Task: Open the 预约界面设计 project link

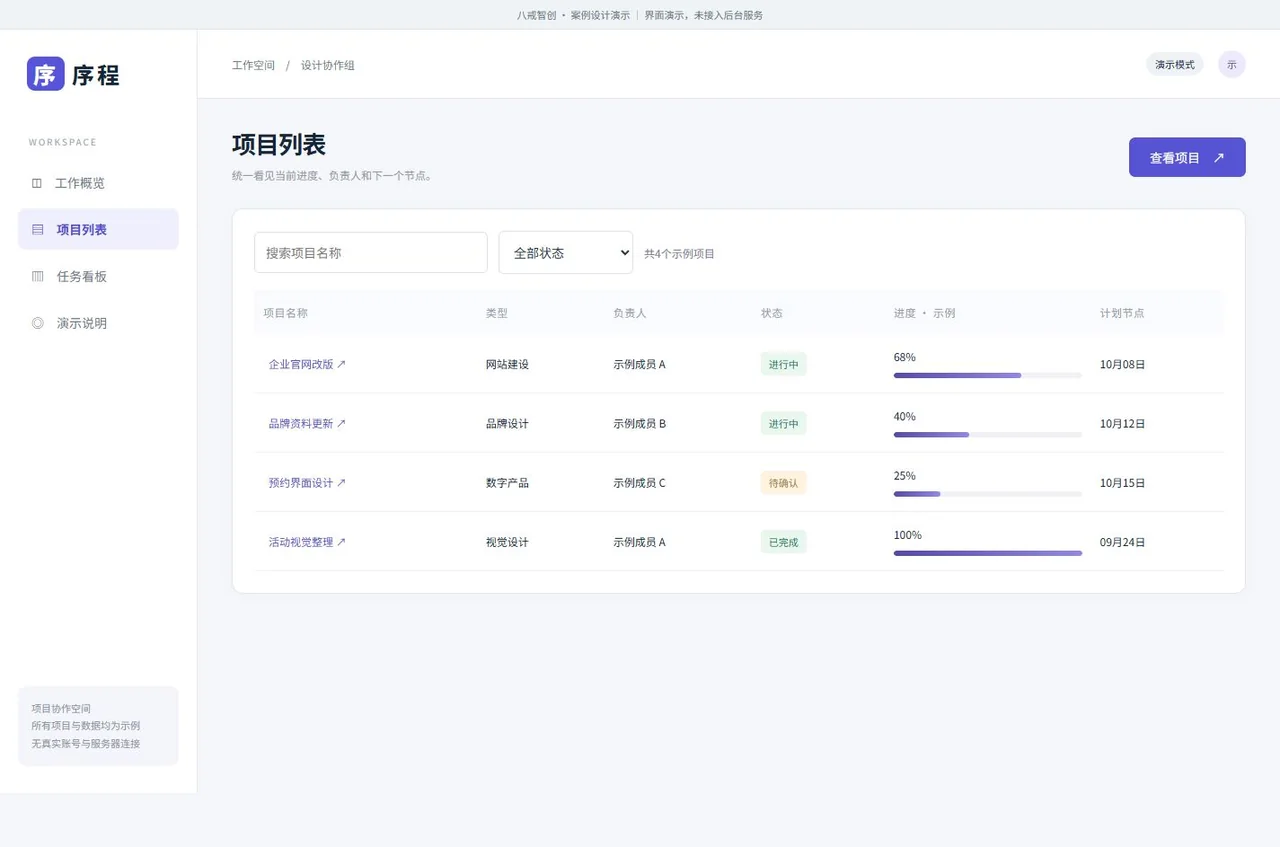Action: [307, 482]
